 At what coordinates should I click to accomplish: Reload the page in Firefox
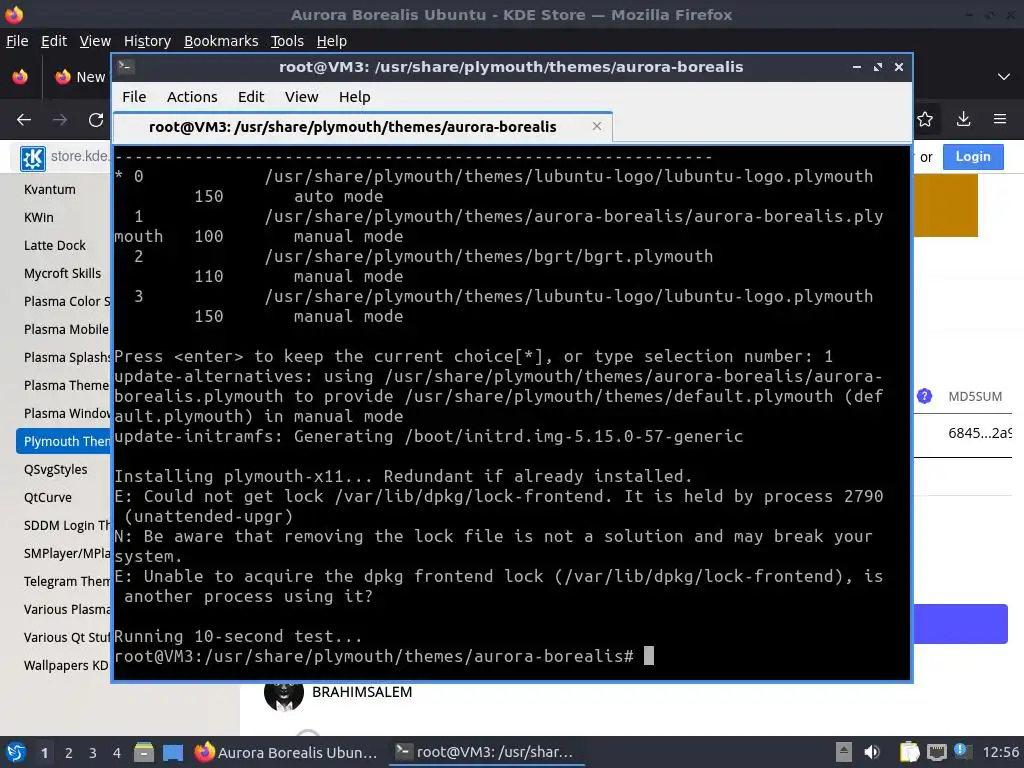pyautogui.click(x=96, y=120)
